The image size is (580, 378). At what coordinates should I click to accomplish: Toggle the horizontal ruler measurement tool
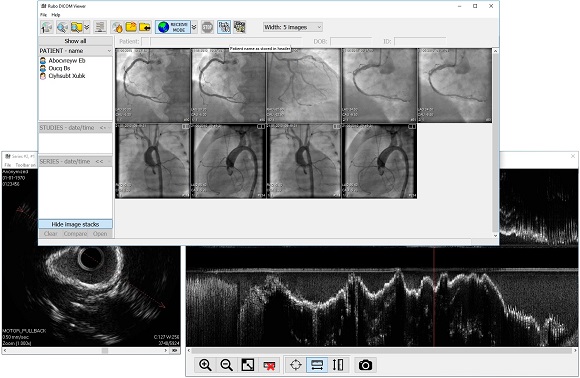[x=317, y=365]
